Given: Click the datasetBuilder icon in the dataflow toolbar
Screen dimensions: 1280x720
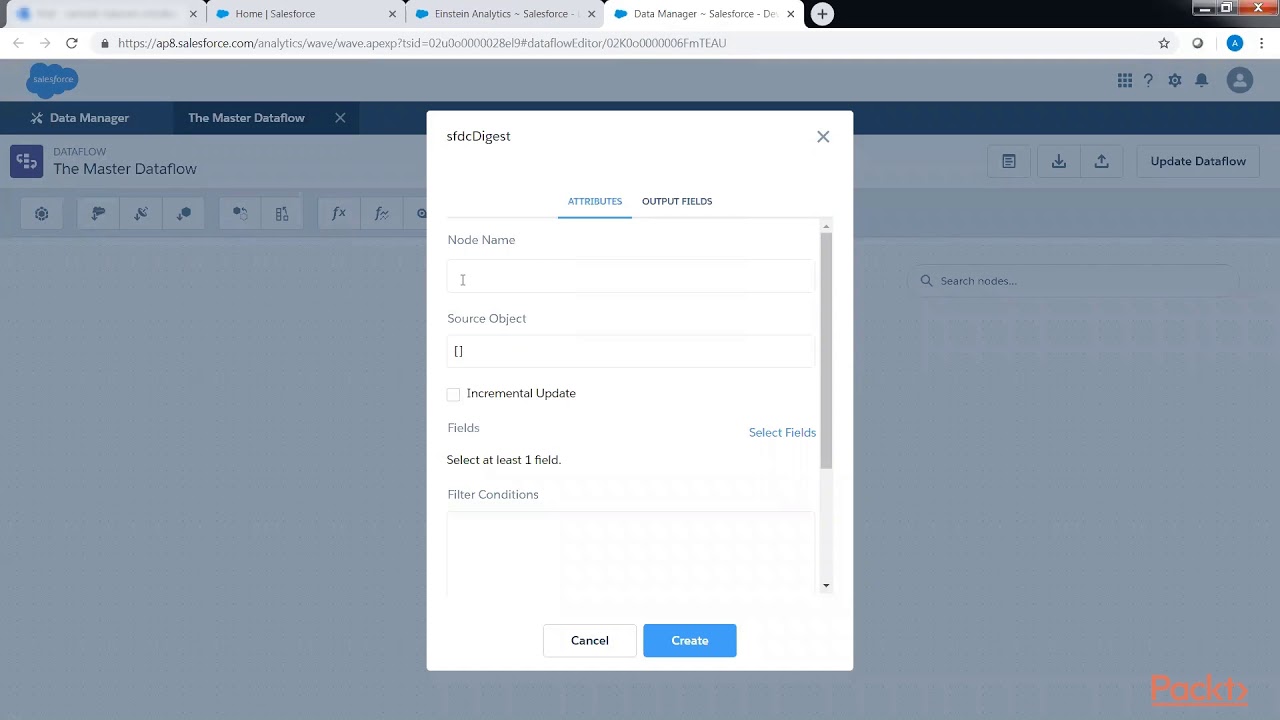Looking at the screenshot, I should (x=41, y=213).
